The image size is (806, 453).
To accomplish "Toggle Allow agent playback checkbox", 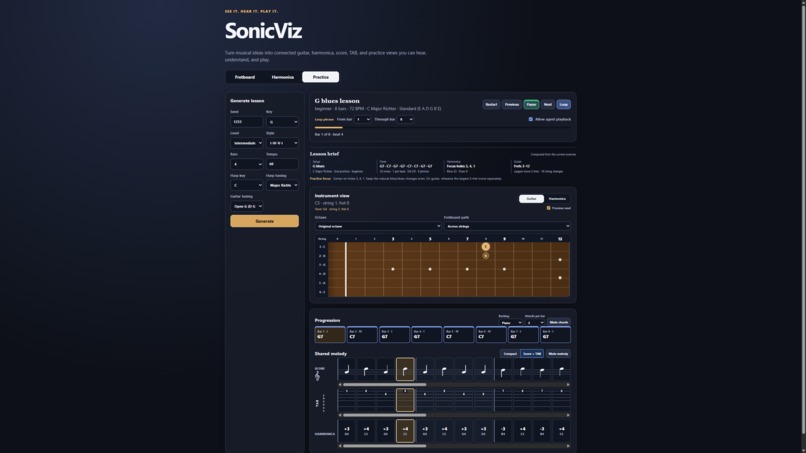I will 531,119.
